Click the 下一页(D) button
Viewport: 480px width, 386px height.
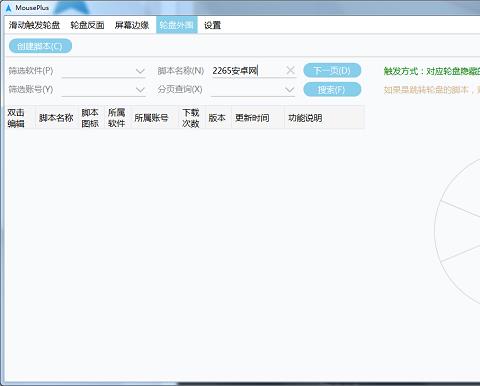pyautogui.click(x=332, y=70)
